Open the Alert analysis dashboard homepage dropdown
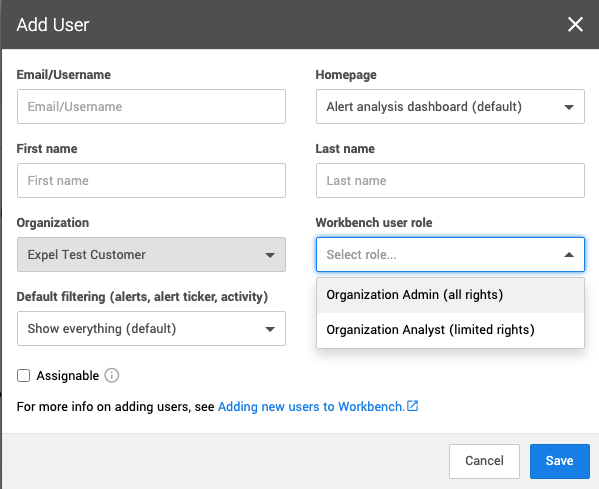 (x=450, y=107)
